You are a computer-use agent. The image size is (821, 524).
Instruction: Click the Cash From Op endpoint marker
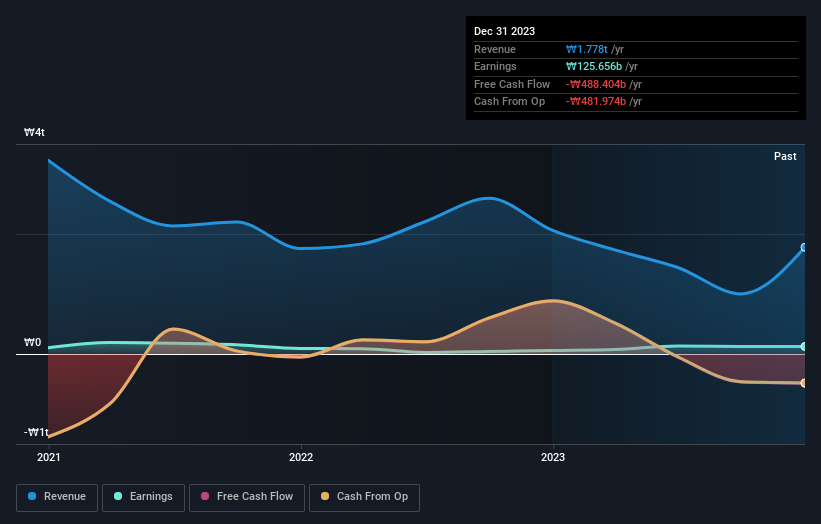[x=804, y=383]
